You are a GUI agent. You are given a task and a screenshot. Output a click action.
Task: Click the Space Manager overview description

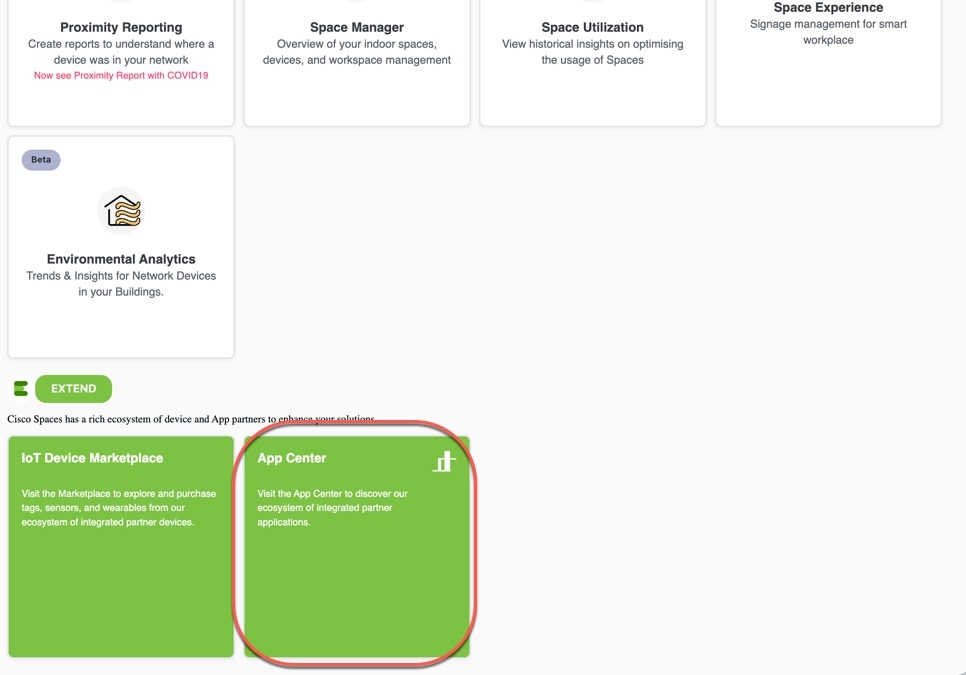click(x=357, y=52)
